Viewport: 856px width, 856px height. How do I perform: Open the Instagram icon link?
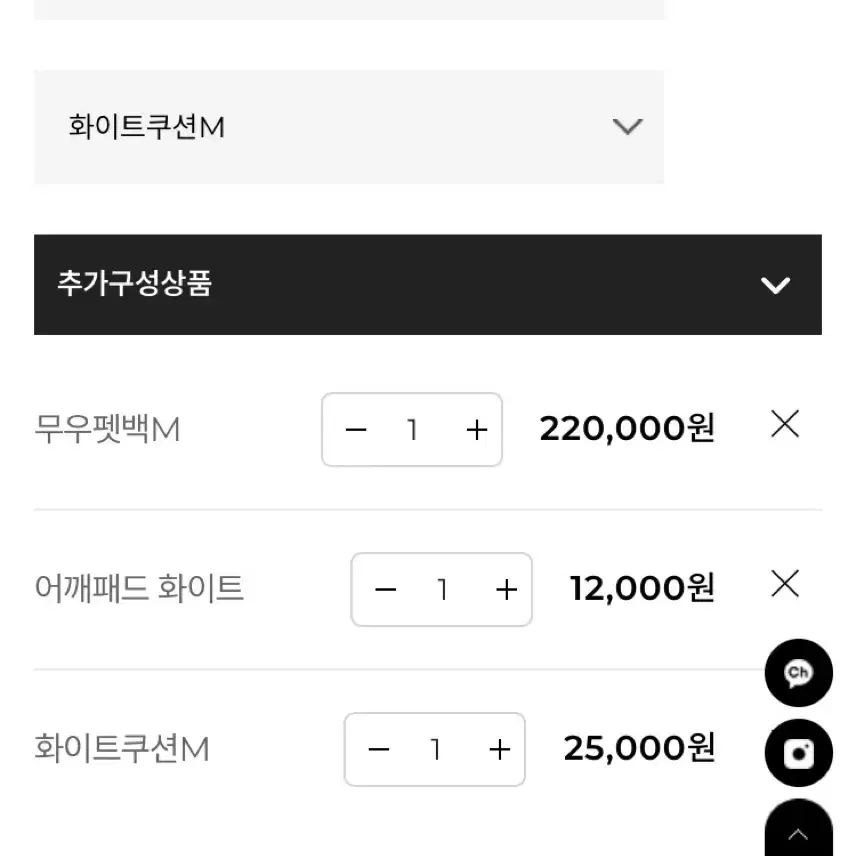(x=798, y=753)
